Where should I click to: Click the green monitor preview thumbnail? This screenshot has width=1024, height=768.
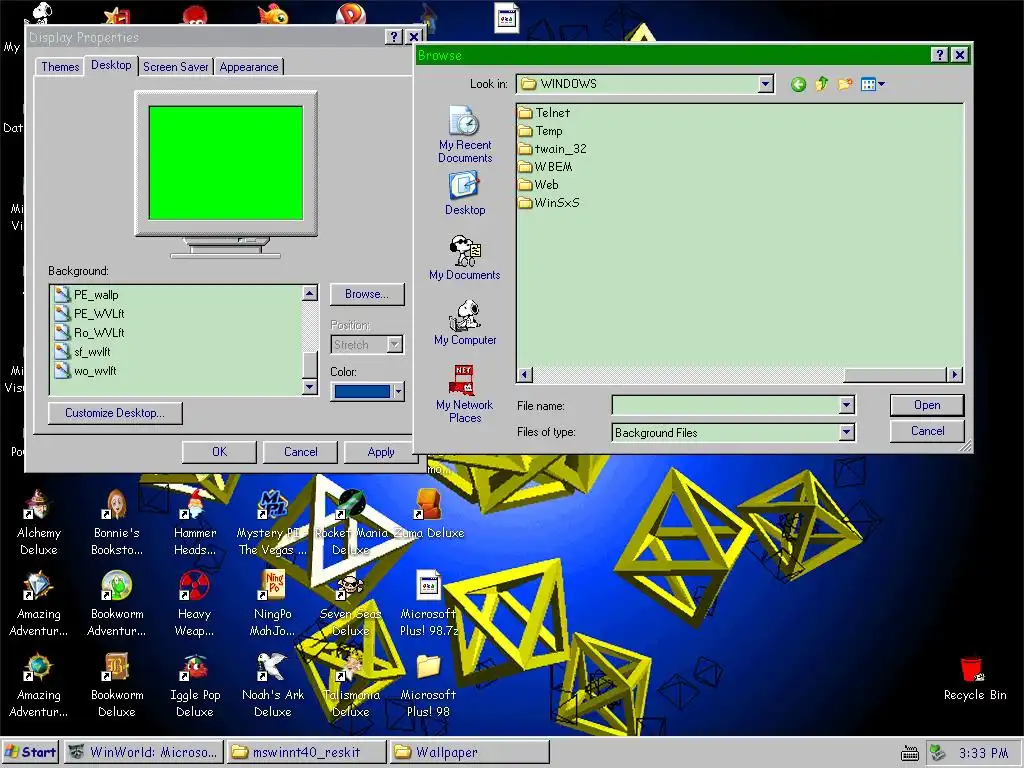pyautogui.click(x=226, y=163)
